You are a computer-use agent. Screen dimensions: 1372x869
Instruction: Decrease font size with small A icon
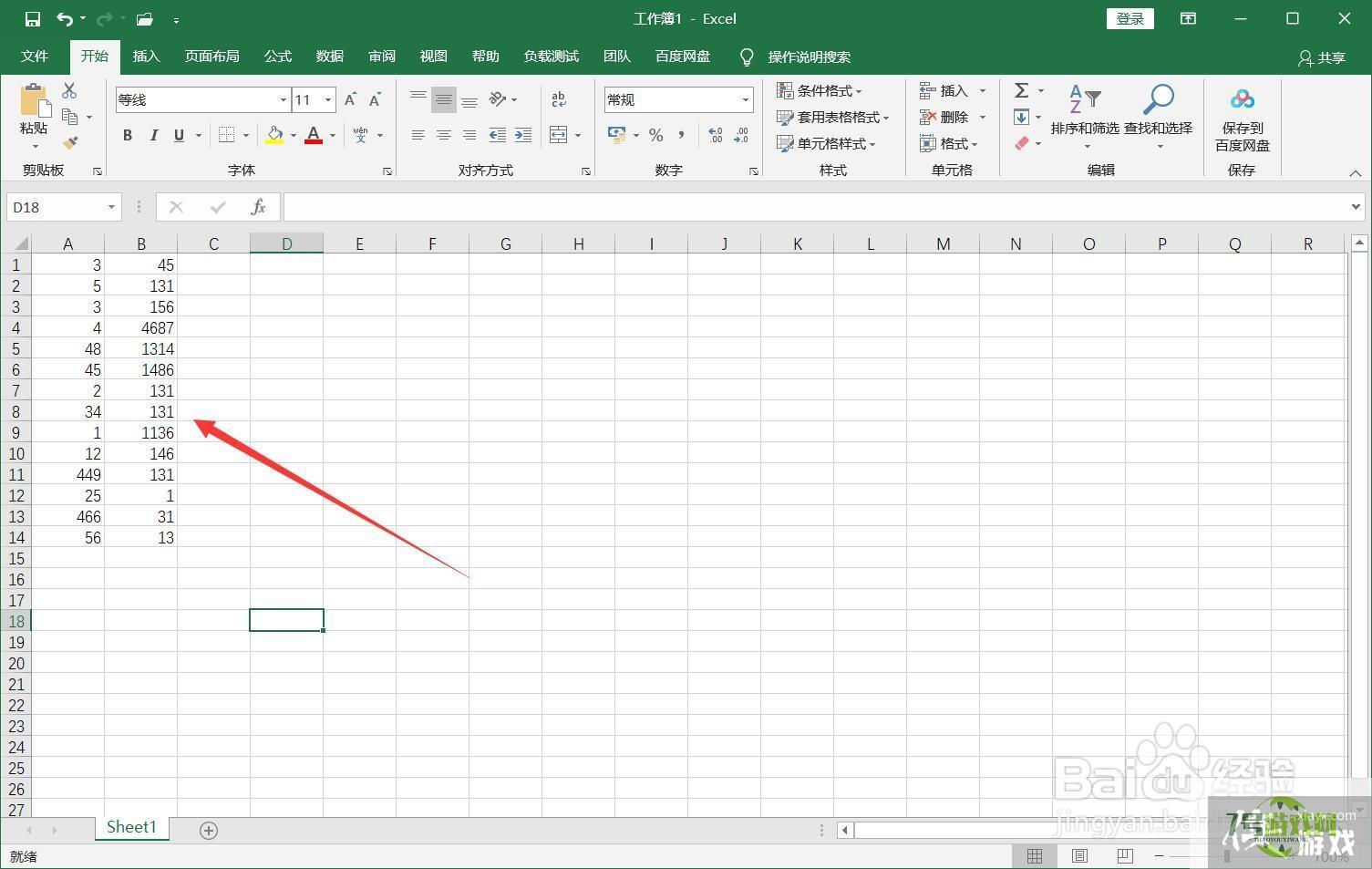click(375, 99)
